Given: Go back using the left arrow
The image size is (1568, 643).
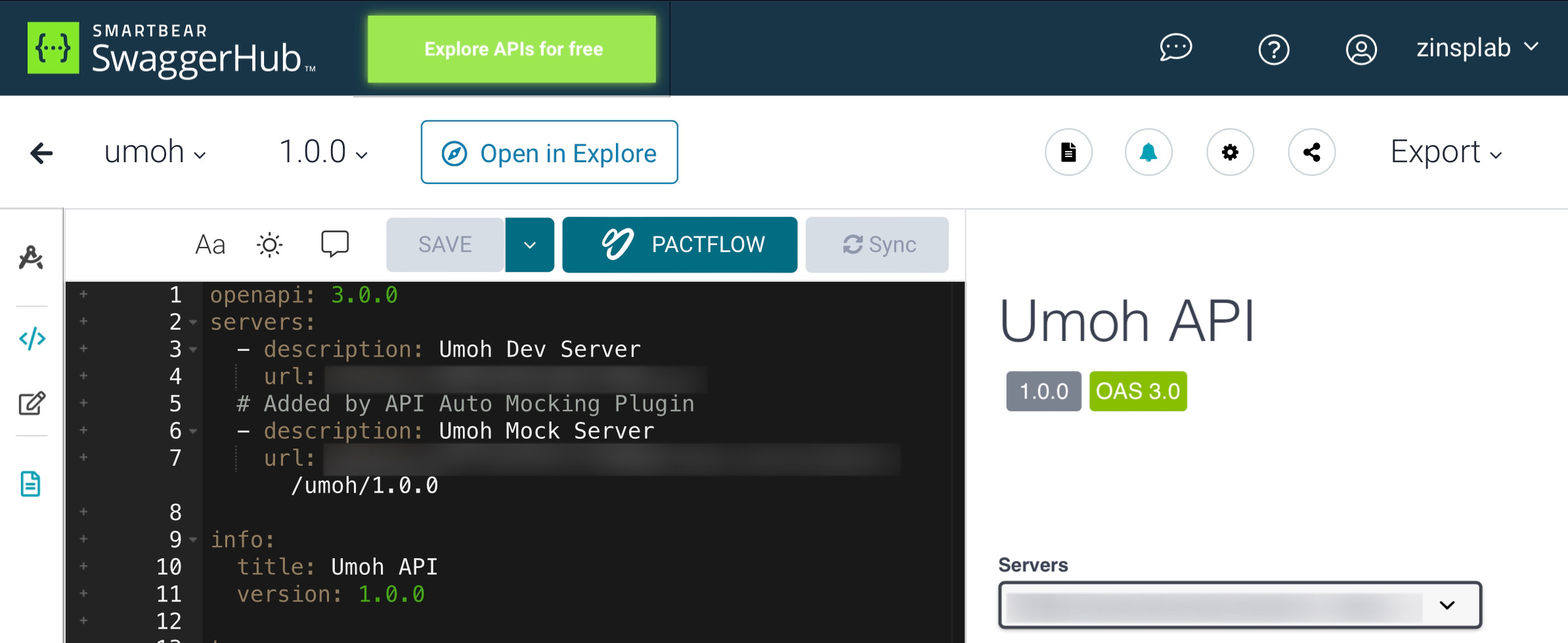Looking at the screenshot, I should click(41, 153).
